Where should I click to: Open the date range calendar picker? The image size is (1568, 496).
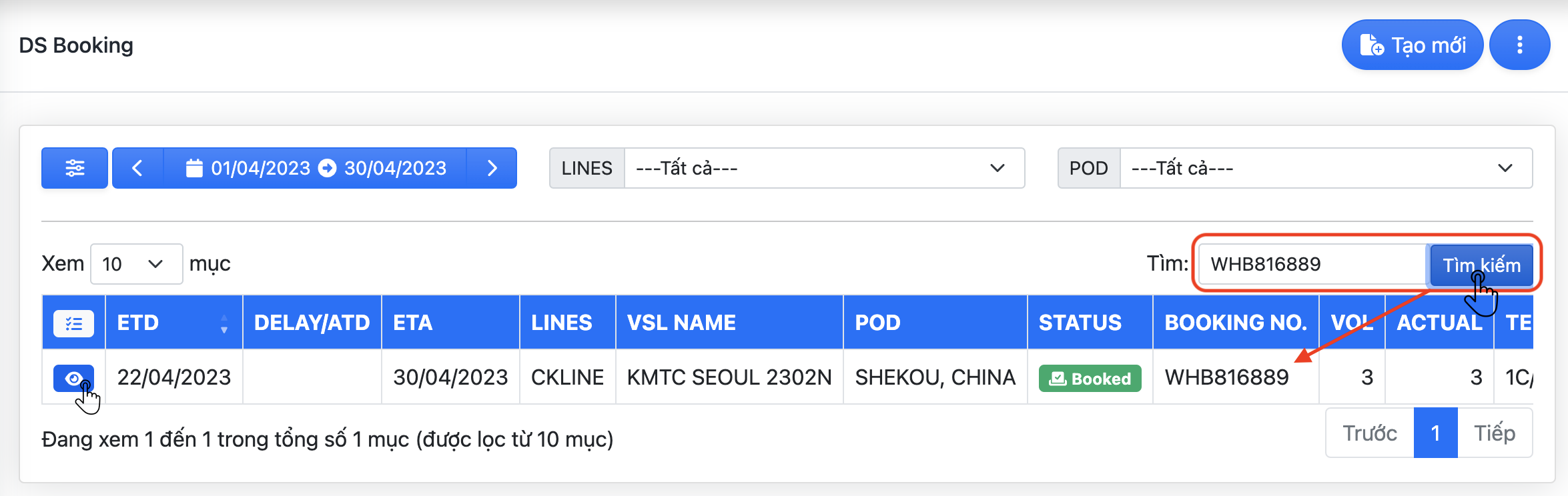click(315, 168)
